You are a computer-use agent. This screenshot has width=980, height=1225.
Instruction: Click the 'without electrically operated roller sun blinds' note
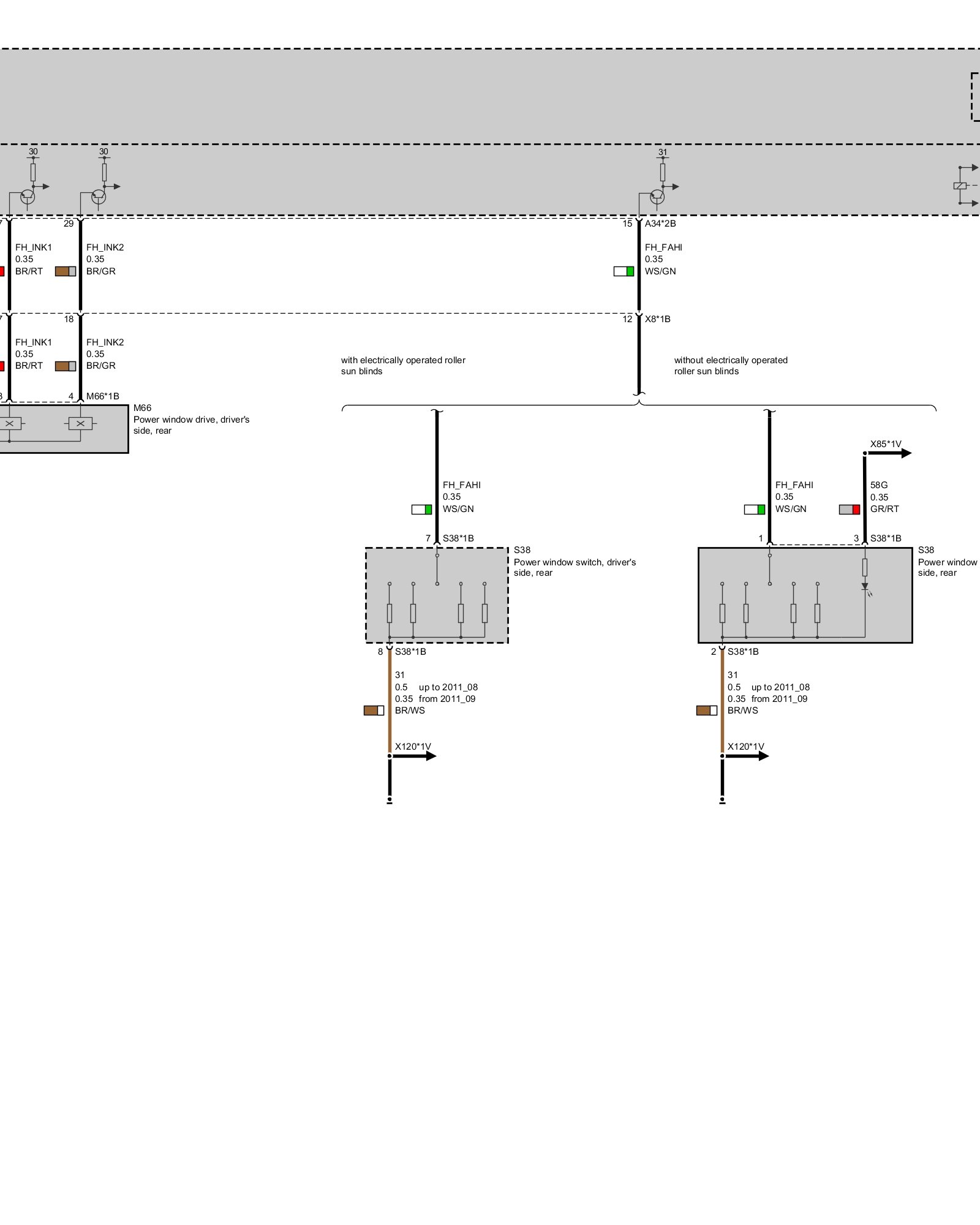[730, 366]
